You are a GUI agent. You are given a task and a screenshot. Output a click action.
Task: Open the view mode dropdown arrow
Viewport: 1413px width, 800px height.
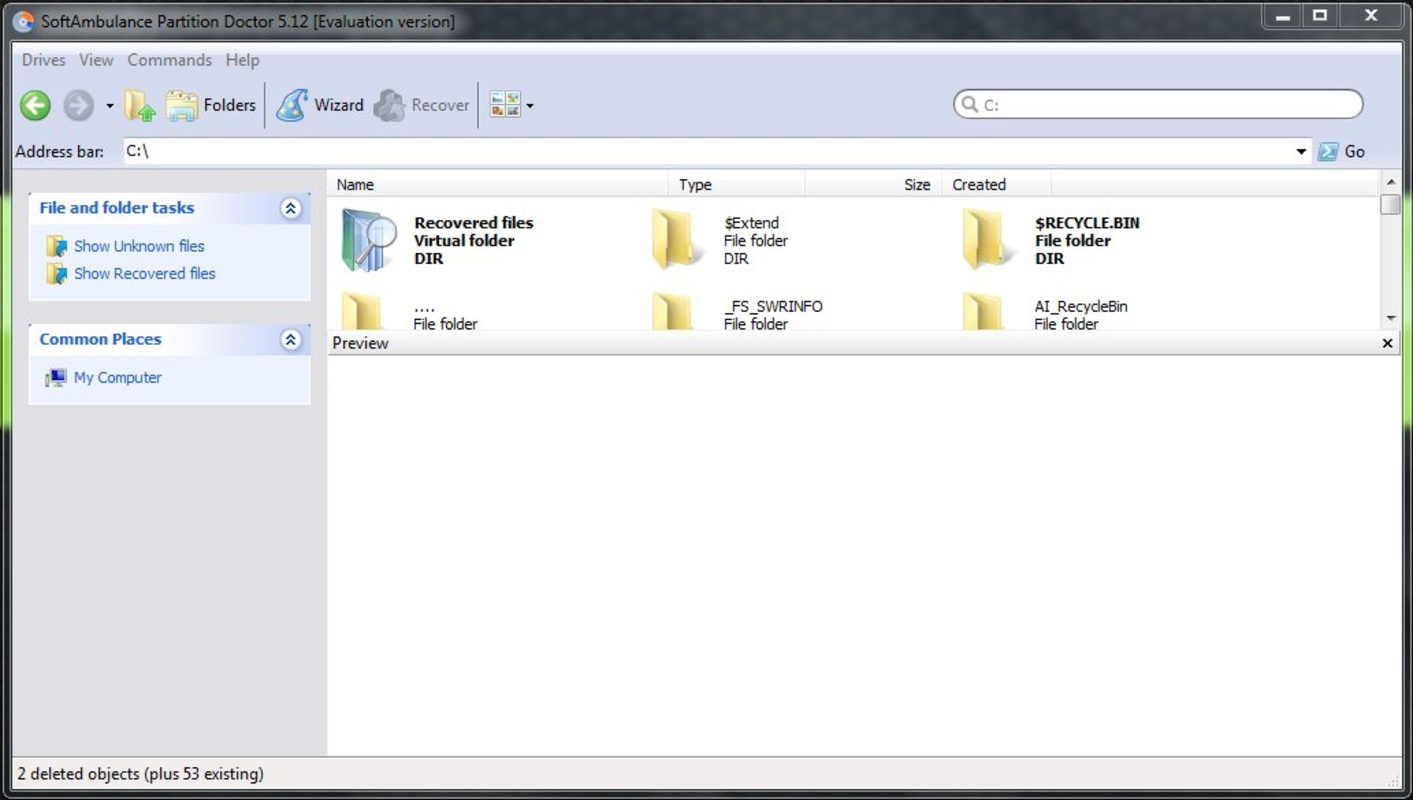pos(530,105)
